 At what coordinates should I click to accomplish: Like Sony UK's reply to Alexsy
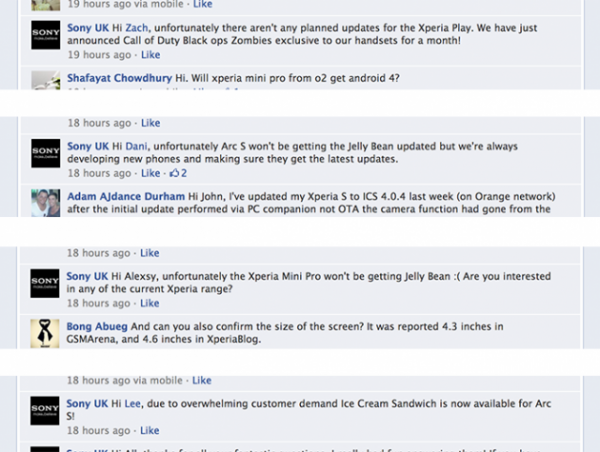[x=150, y=303]
